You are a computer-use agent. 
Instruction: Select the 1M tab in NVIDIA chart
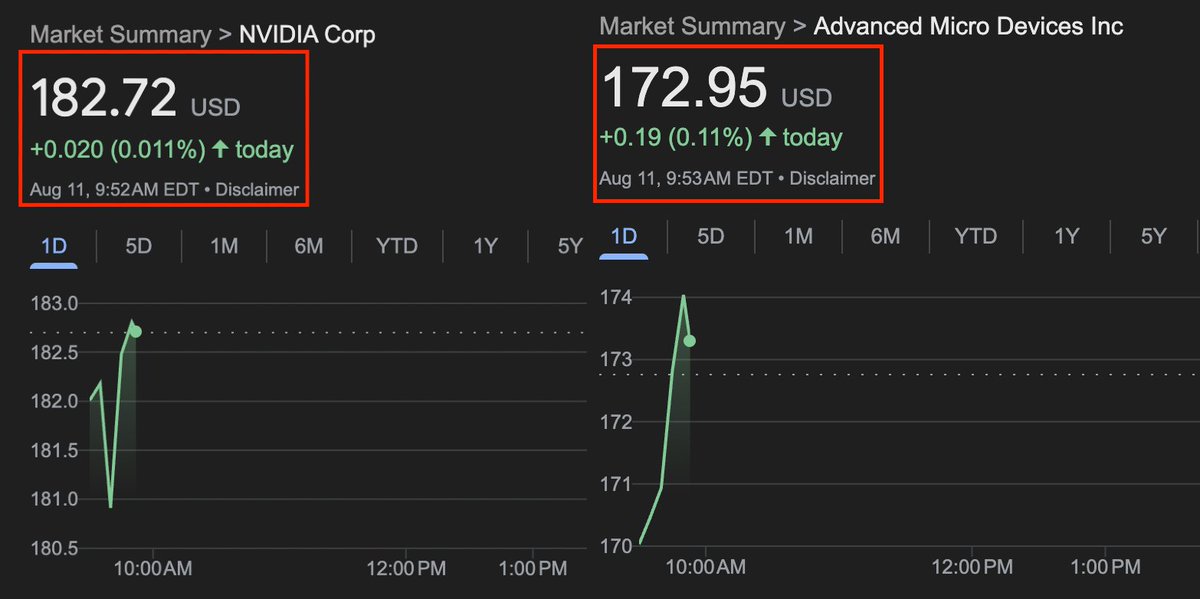224,245
